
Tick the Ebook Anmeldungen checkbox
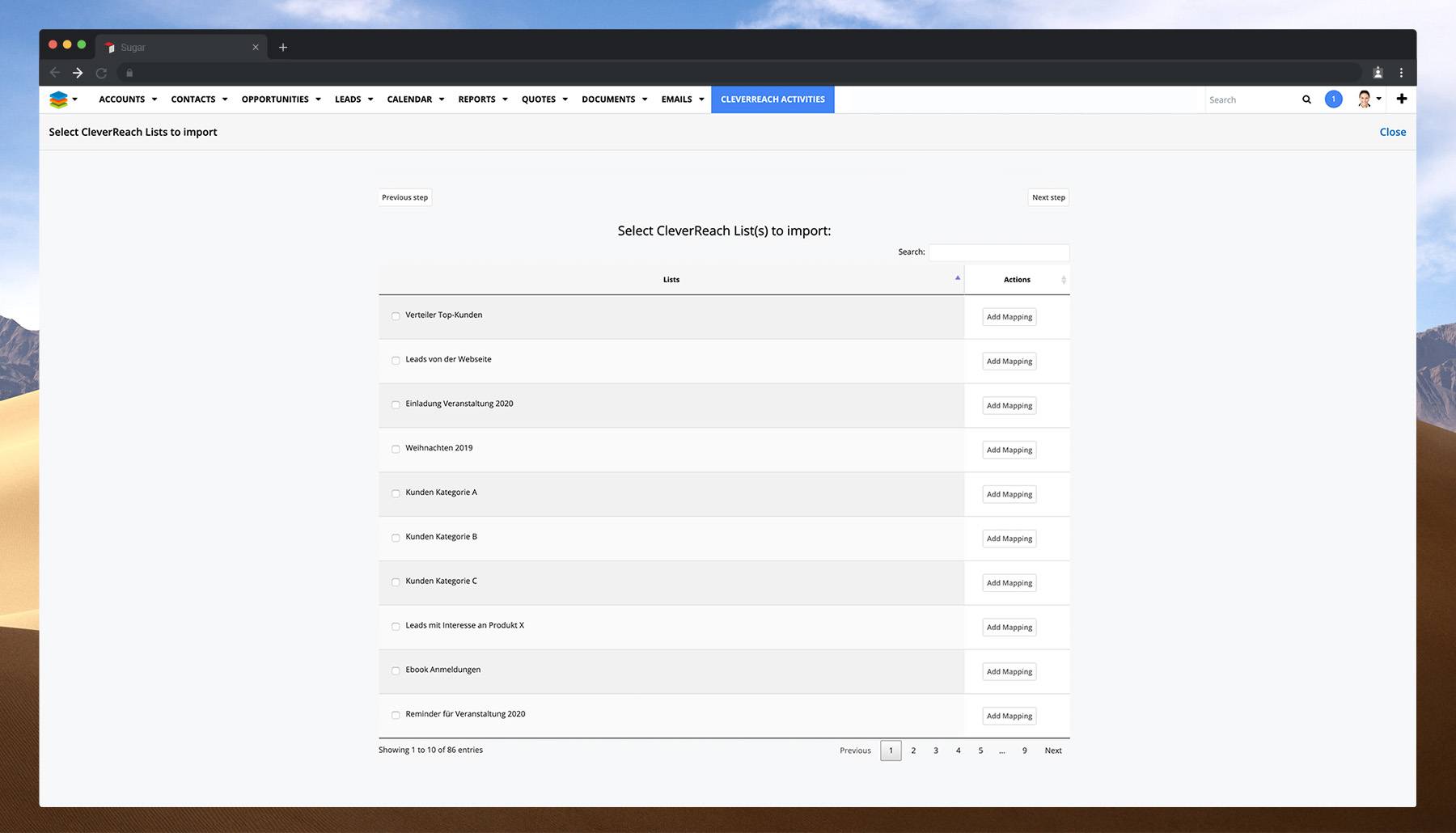tap(396, 670)
